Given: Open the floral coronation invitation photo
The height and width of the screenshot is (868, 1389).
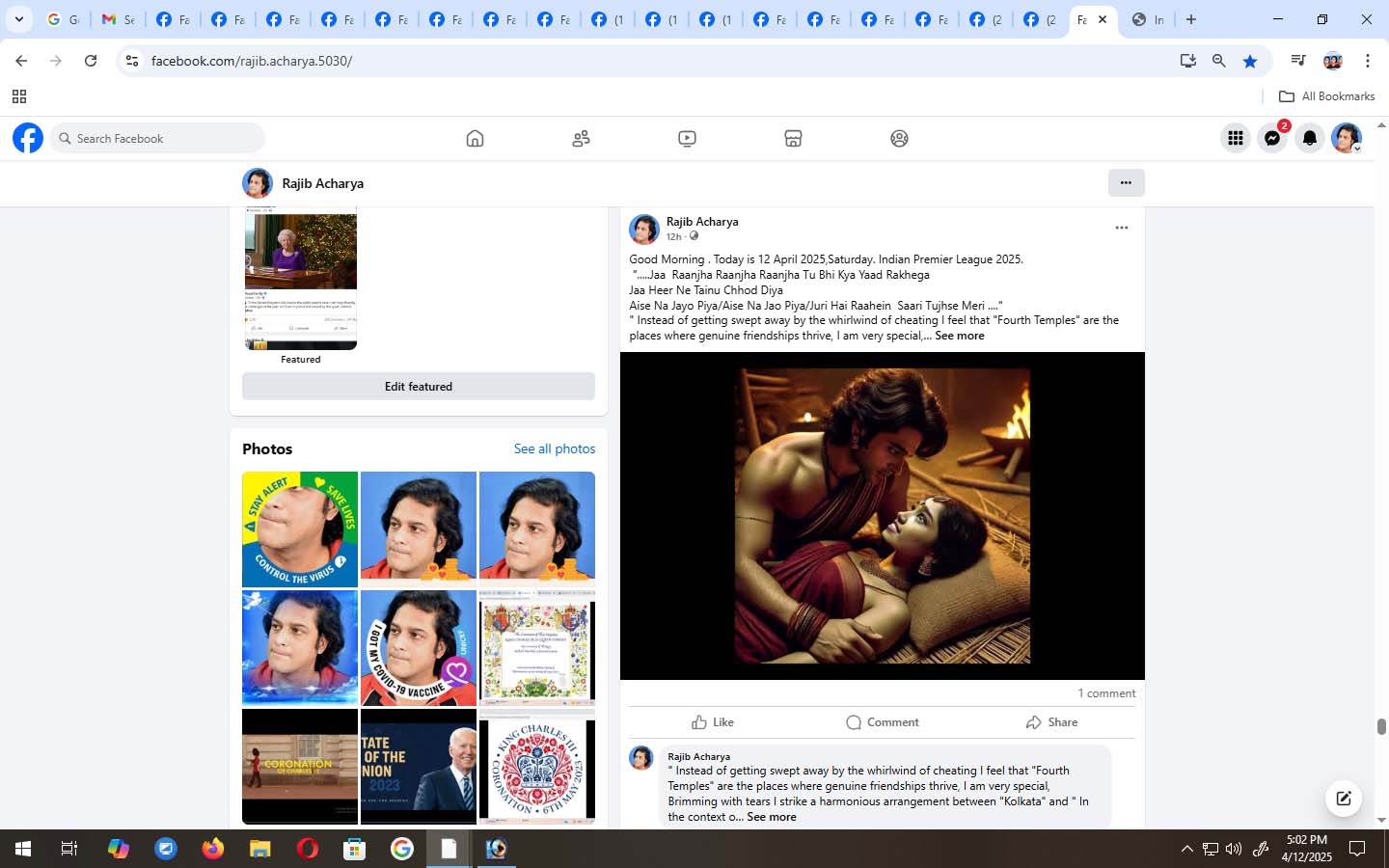Looking at the screenshot, I should [x=537, y=648].
